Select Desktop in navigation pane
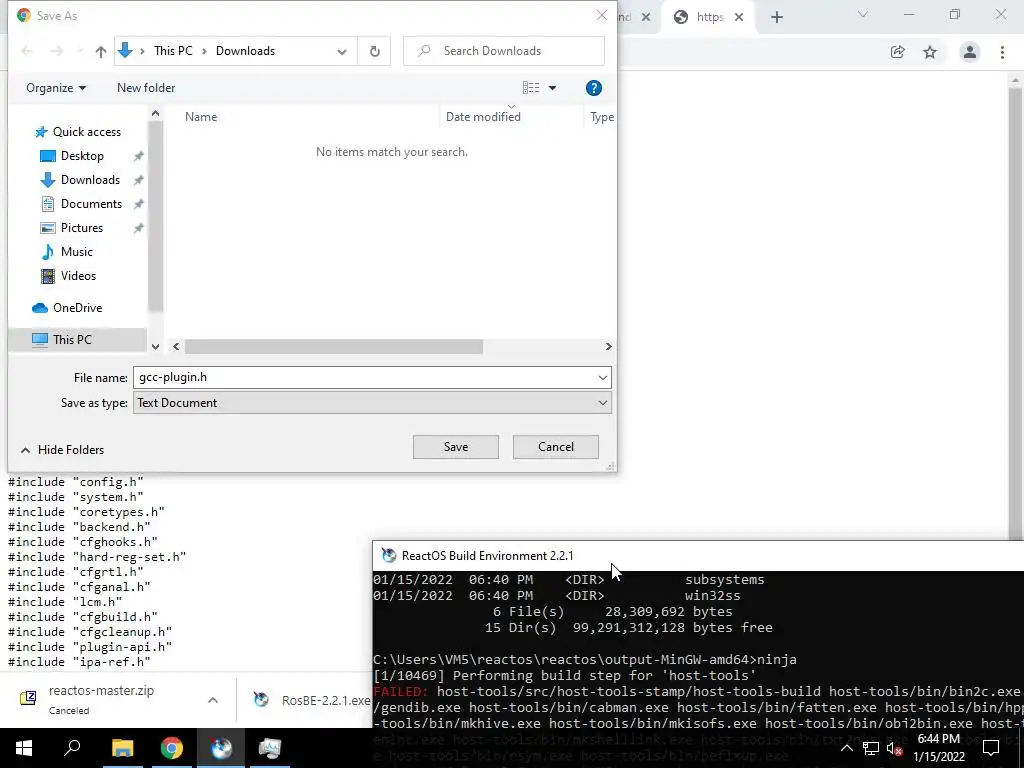1024x768 pixels. 82,156
